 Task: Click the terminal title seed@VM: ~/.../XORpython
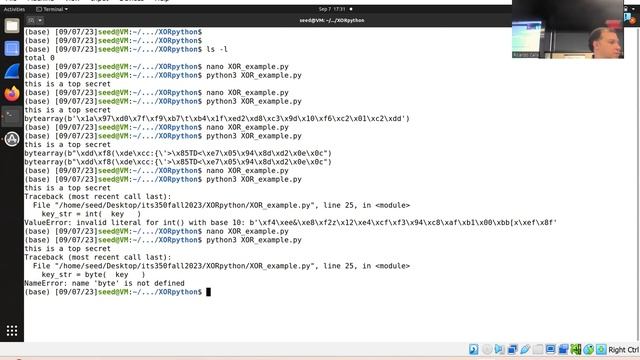pyautogui.click(x=331, y=20)
